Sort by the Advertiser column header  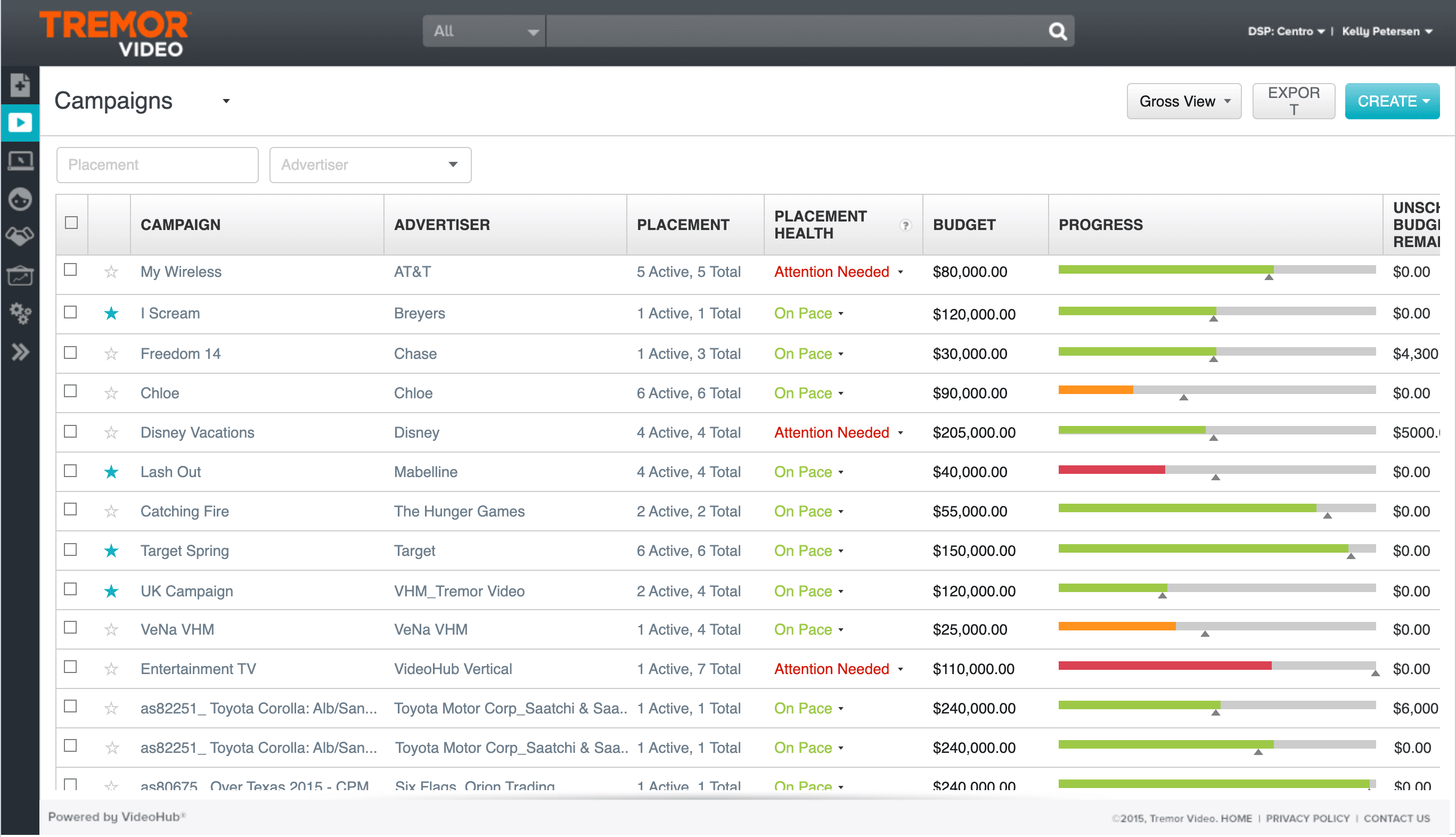[442, 225]
